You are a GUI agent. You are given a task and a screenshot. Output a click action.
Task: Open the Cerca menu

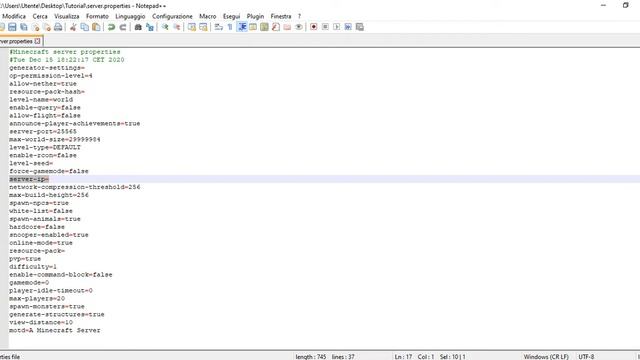[40, 16]
